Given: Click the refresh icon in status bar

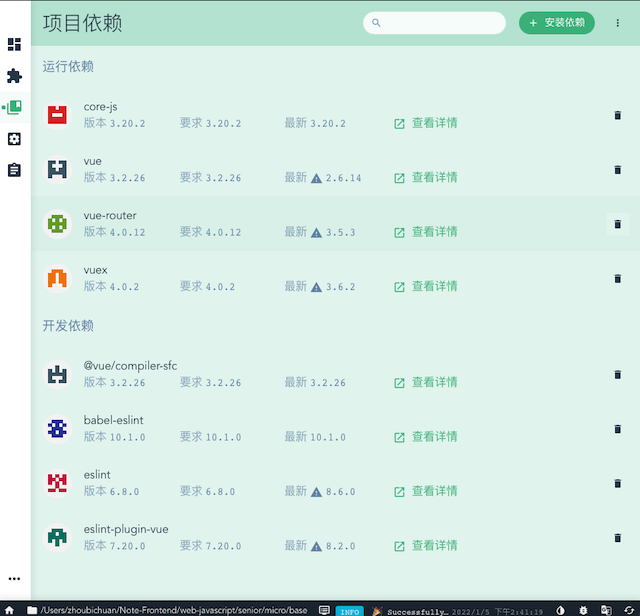Looking at the screenshot, I should pos(629,610).
